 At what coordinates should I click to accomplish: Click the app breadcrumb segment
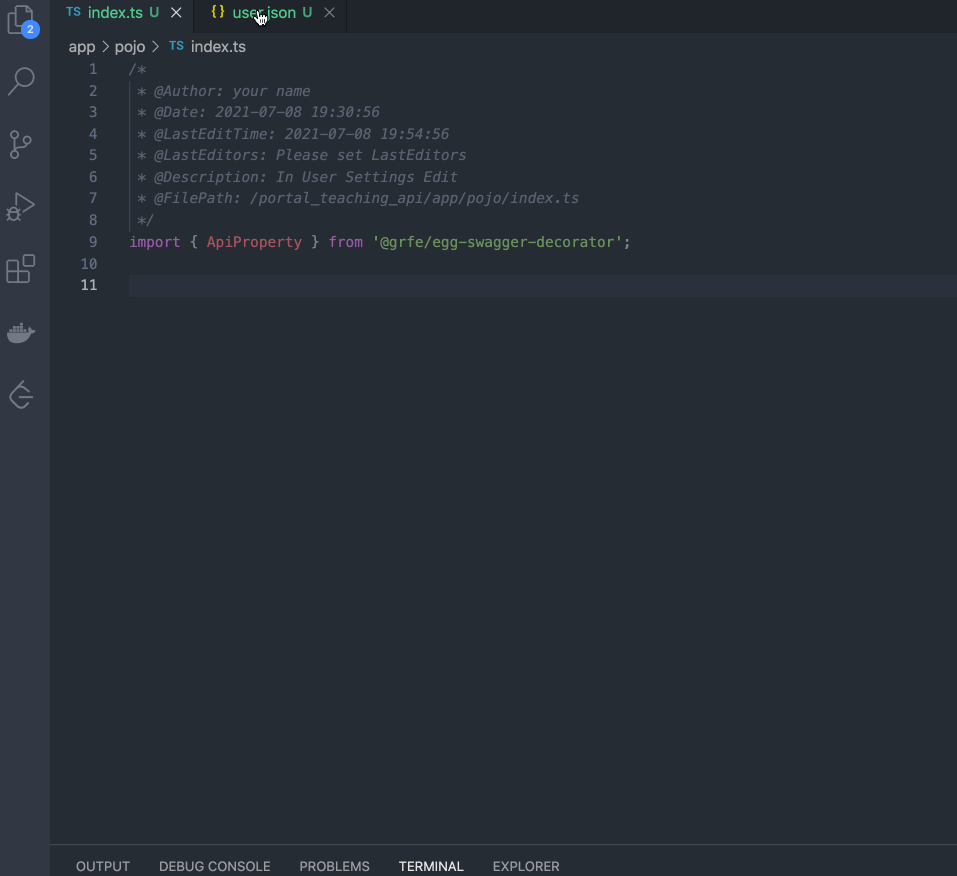pyautogui.click(x=82, y=47)
